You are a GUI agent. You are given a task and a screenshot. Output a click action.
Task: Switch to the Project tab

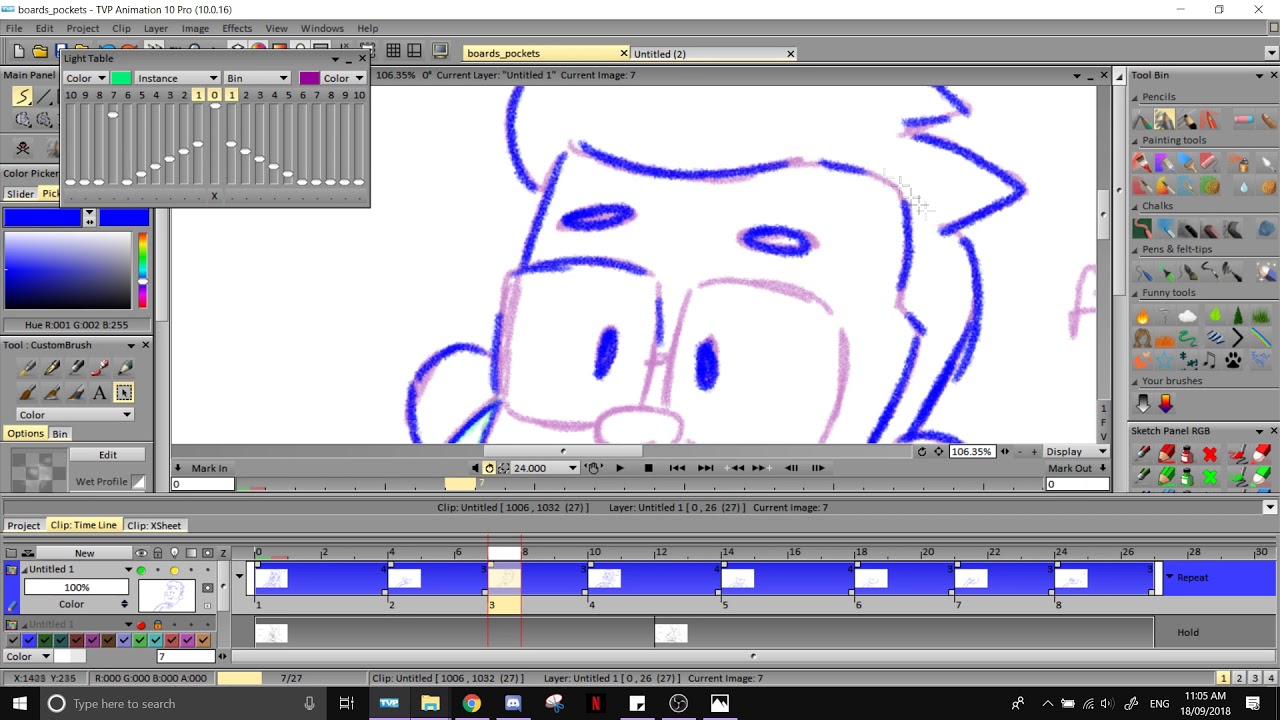24,526
